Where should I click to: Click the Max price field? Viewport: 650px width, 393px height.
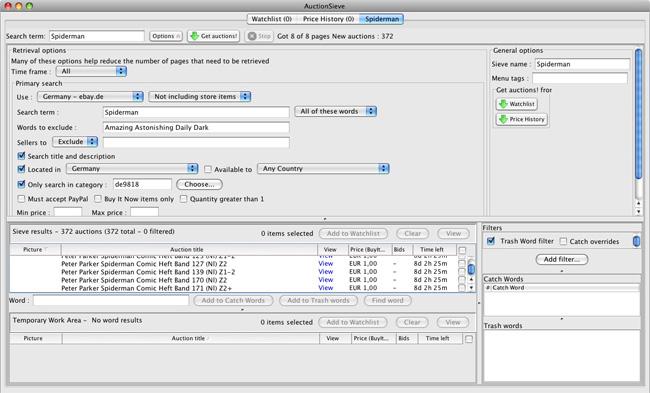click(144, 212)
